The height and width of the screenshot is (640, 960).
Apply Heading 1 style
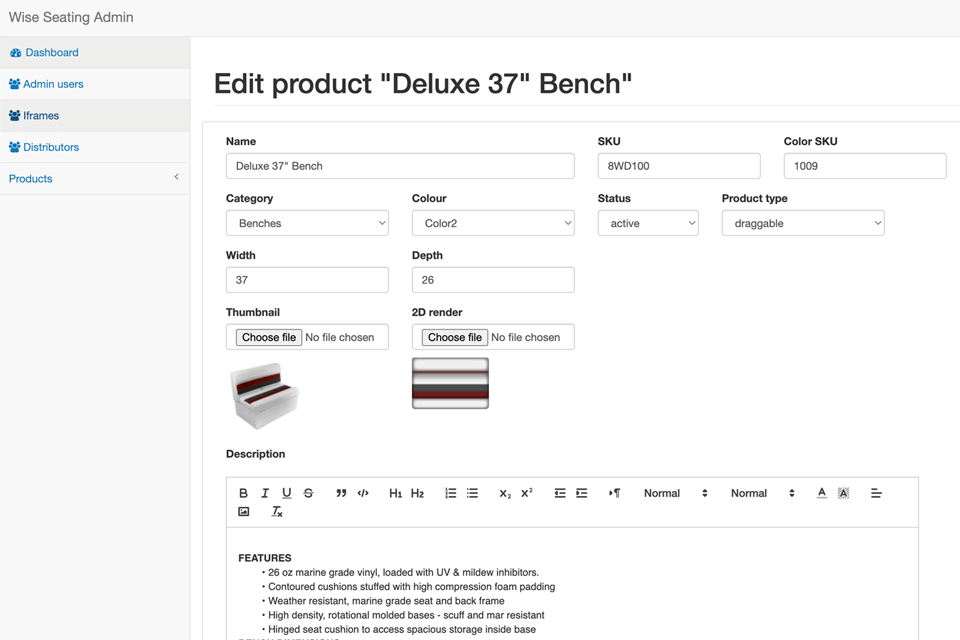[395, 493]
